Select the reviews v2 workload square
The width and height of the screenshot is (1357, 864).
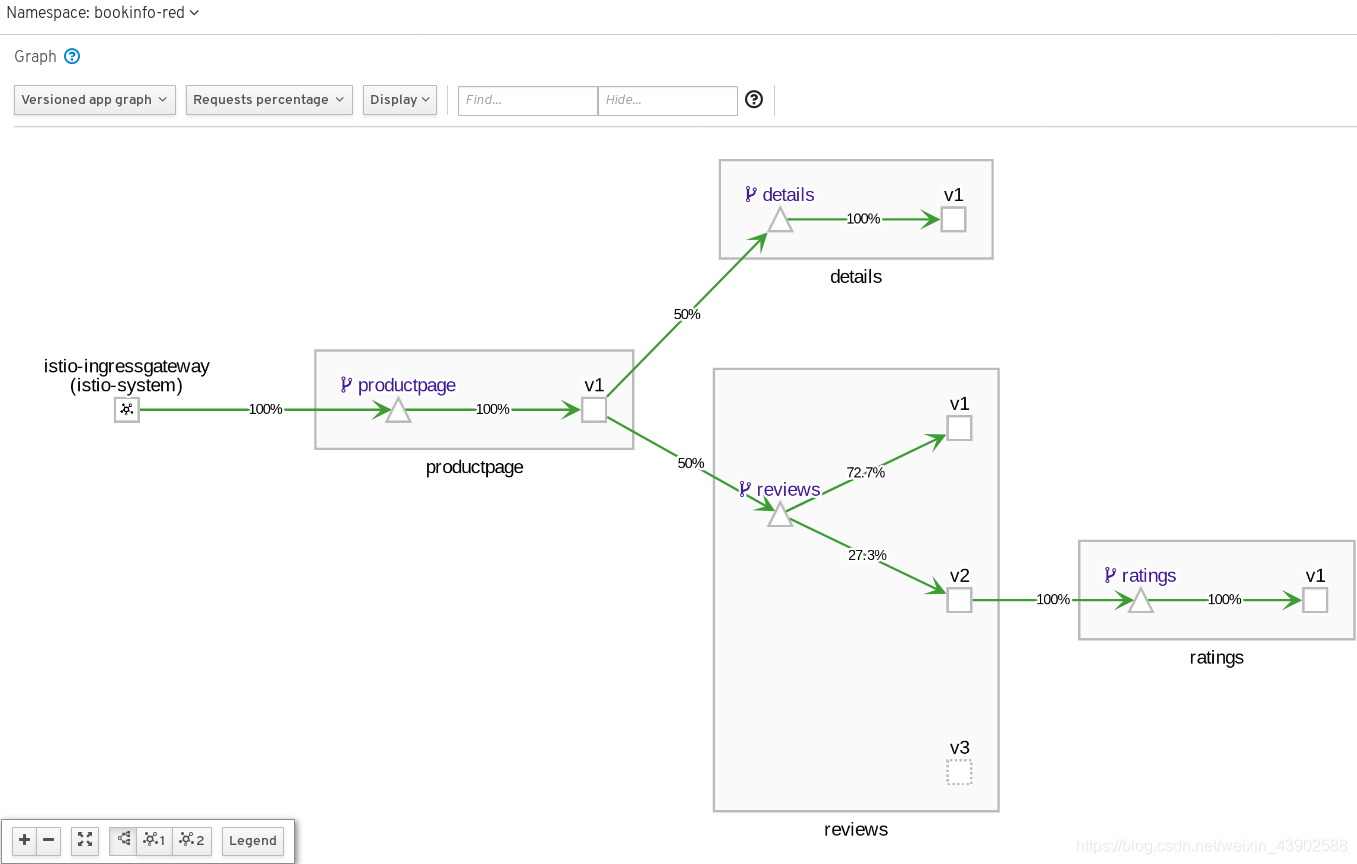coord(959,600)
